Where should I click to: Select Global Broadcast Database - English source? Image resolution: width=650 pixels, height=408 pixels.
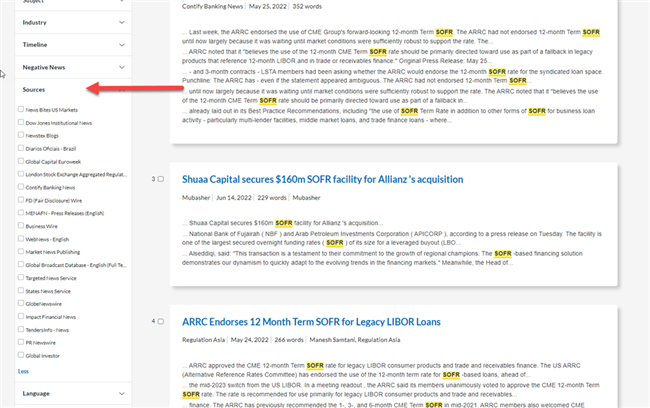(x=21, y=264)
